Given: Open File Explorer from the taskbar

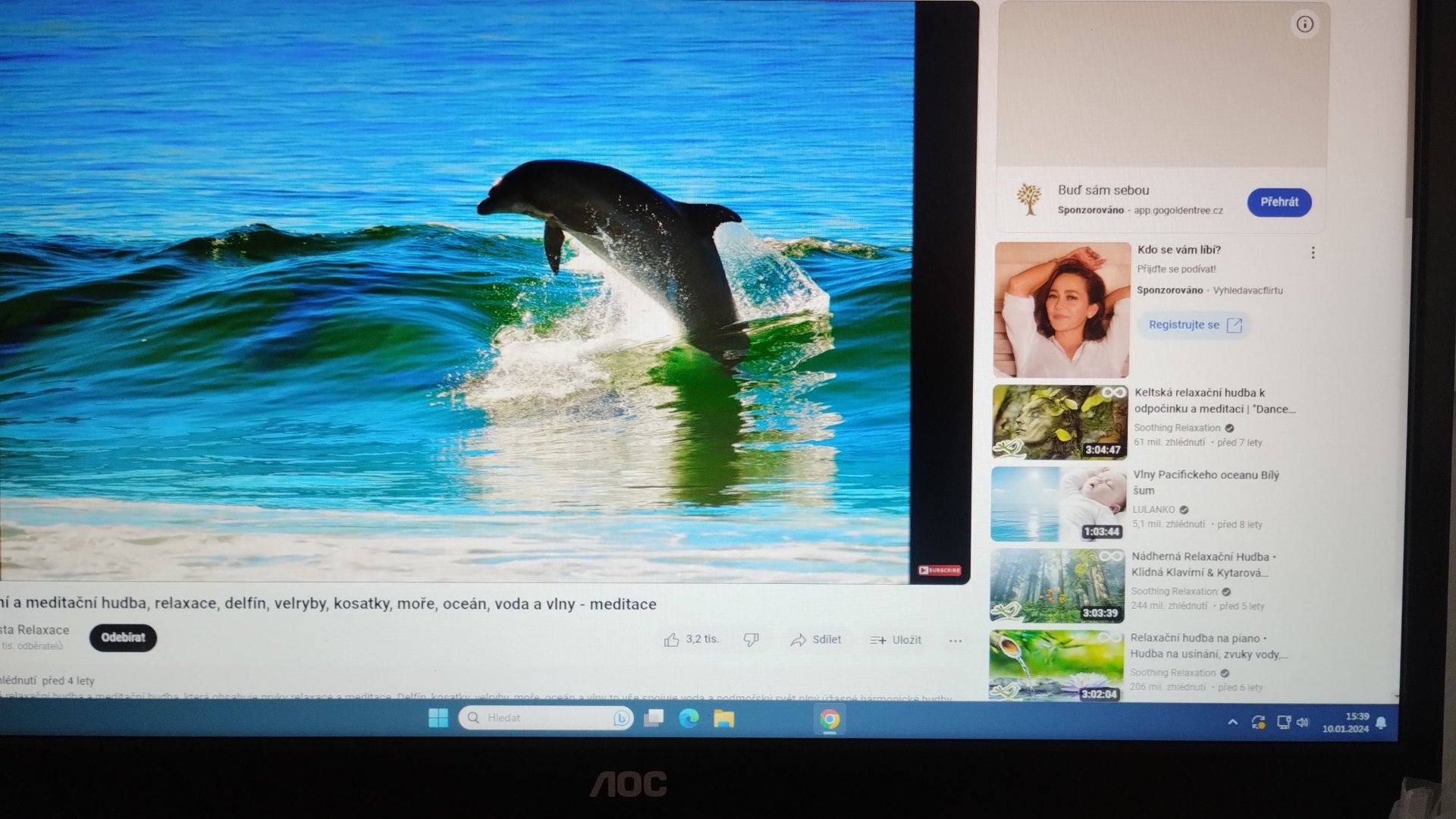Looking at the screenshot, I should point(723,719).
